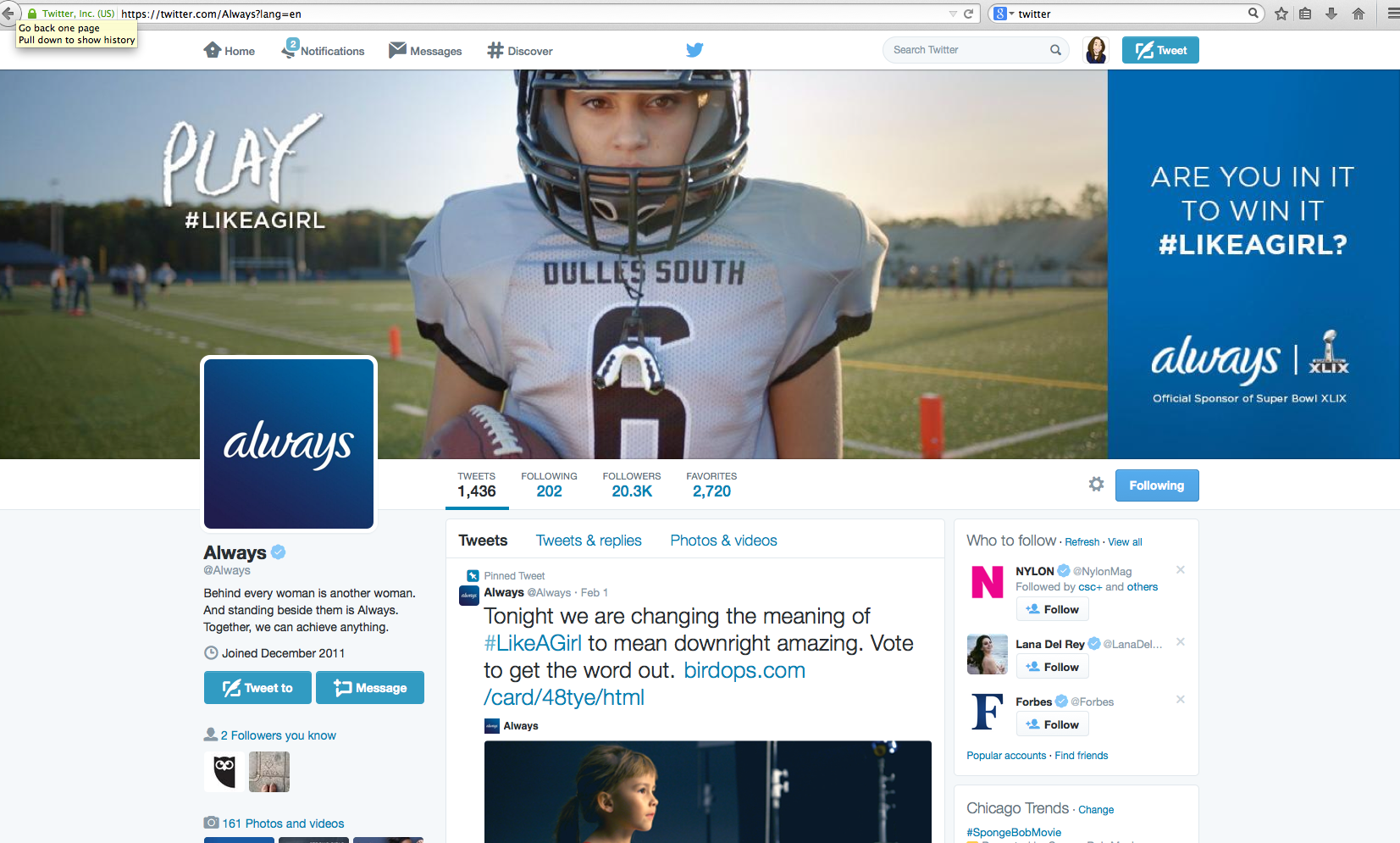Click the owl avatar follower thumbnail
The image size is (1400, 843).
coord(224,772)
